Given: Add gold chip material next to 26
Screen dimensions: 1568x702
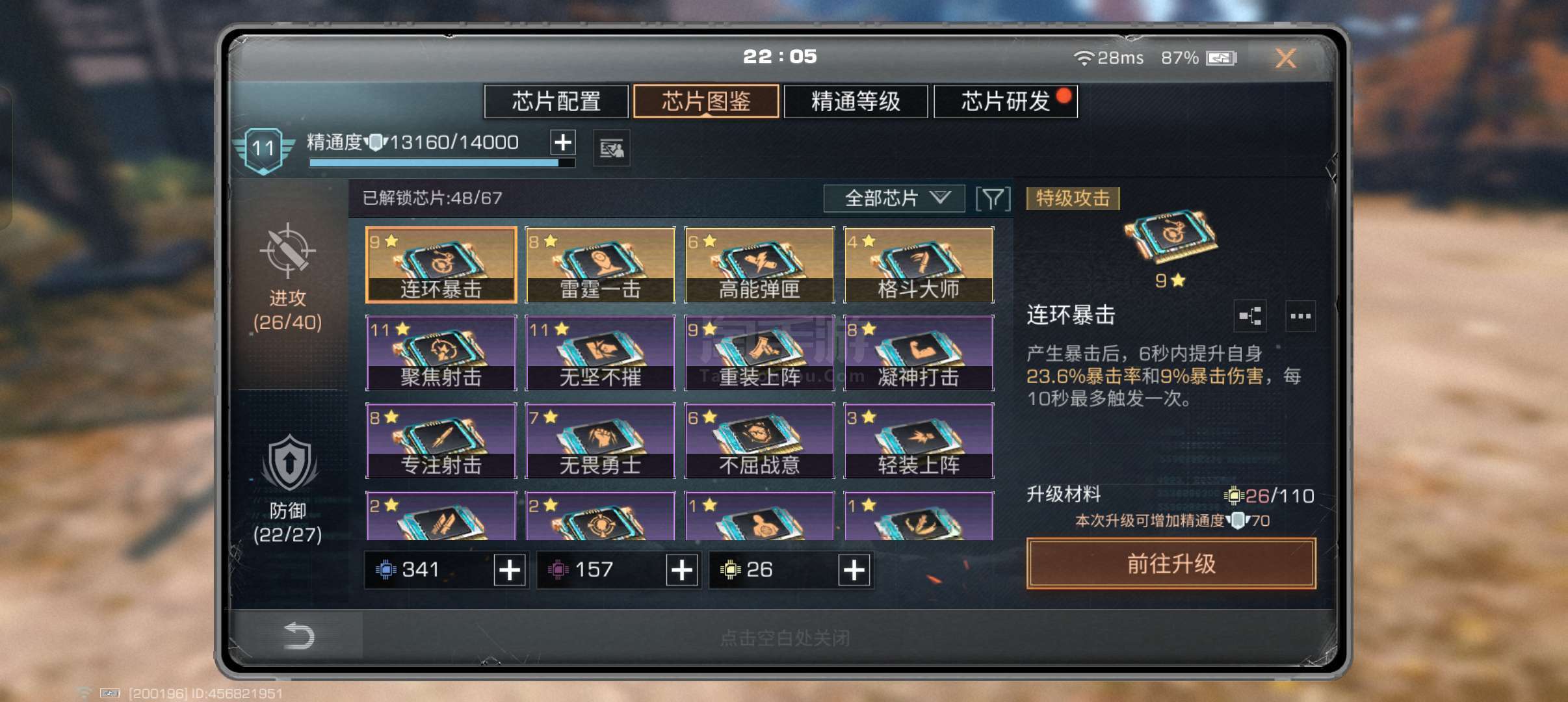Looking at the screenshot, I should coord(854,570).
